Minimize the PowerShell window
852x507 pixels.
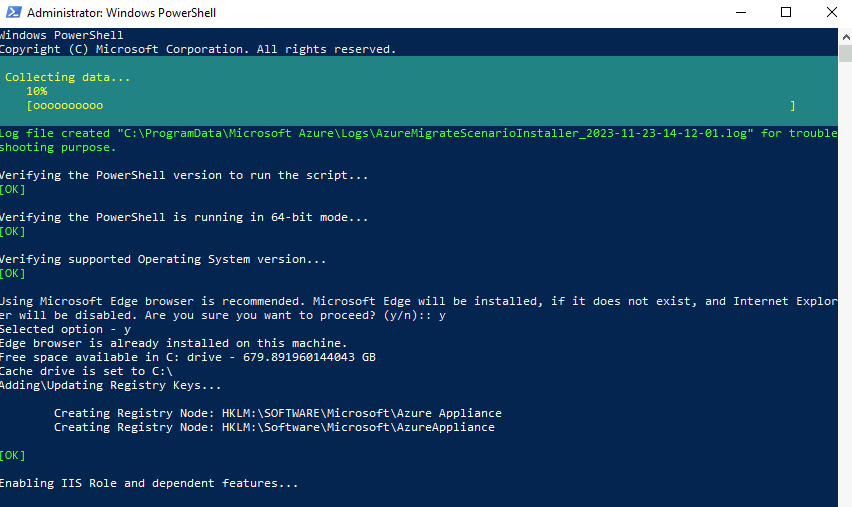point(741,12)
